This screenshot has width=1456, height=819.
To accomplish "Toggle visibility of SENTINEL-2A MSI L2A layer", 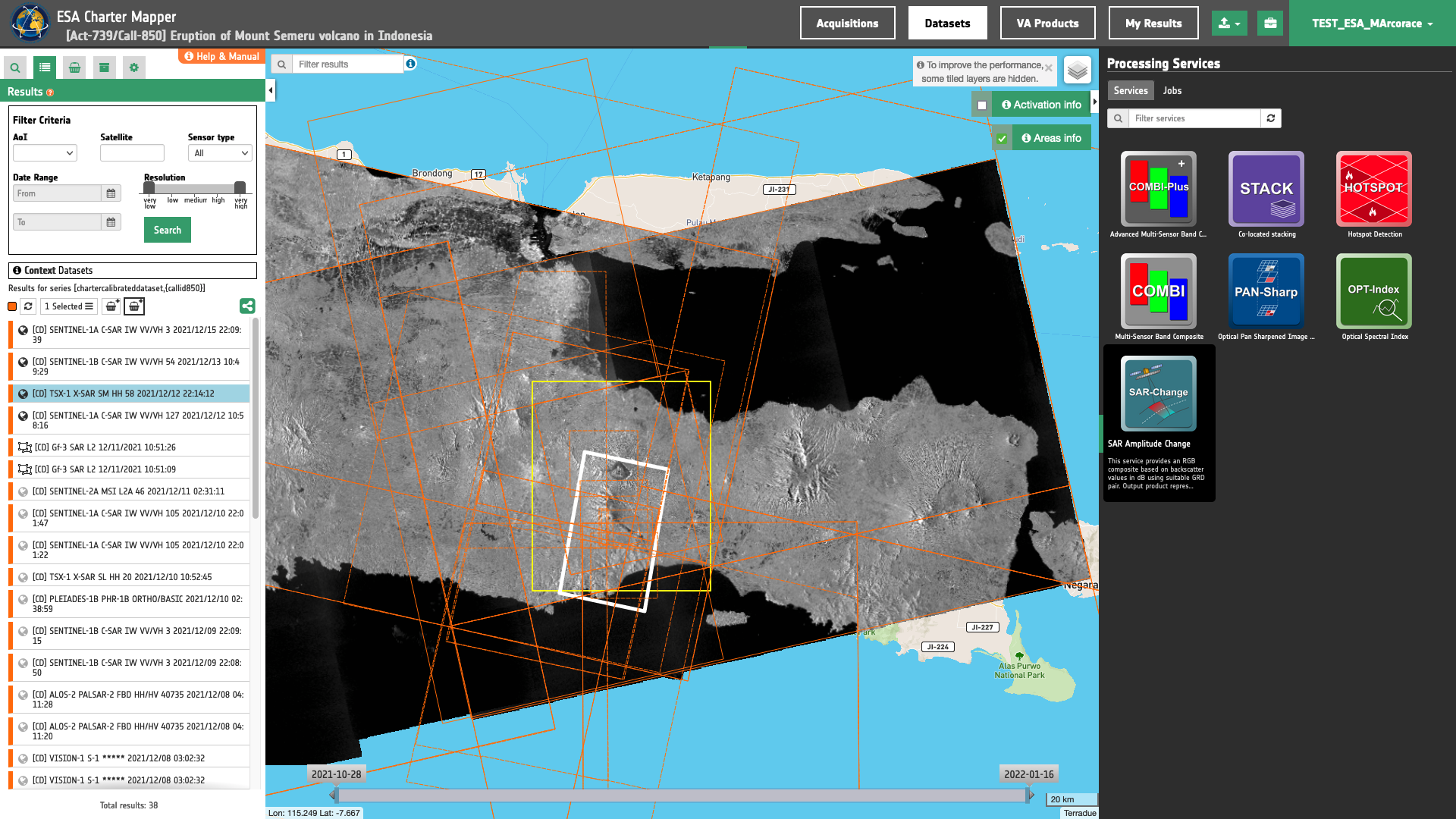I will click(23, 492).
